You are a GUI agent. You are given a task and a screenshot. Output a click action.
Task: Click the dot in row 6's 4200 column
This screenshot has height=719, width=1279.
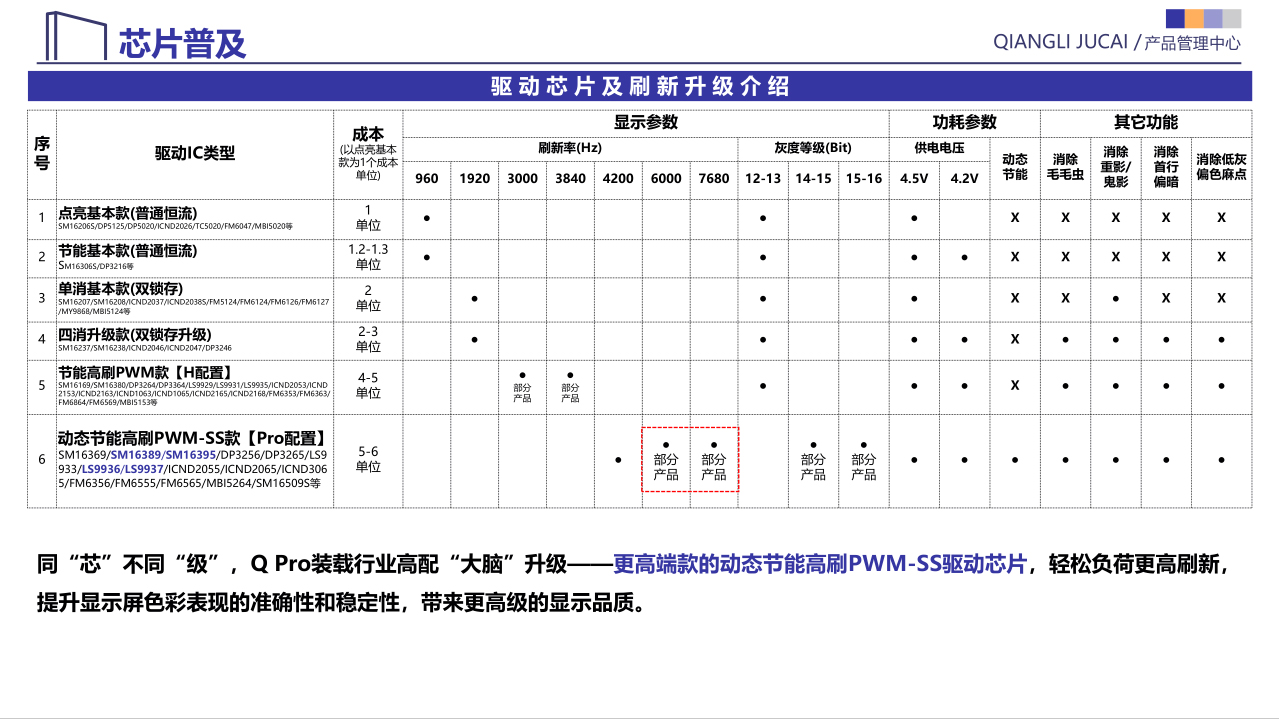coord(618,460)
